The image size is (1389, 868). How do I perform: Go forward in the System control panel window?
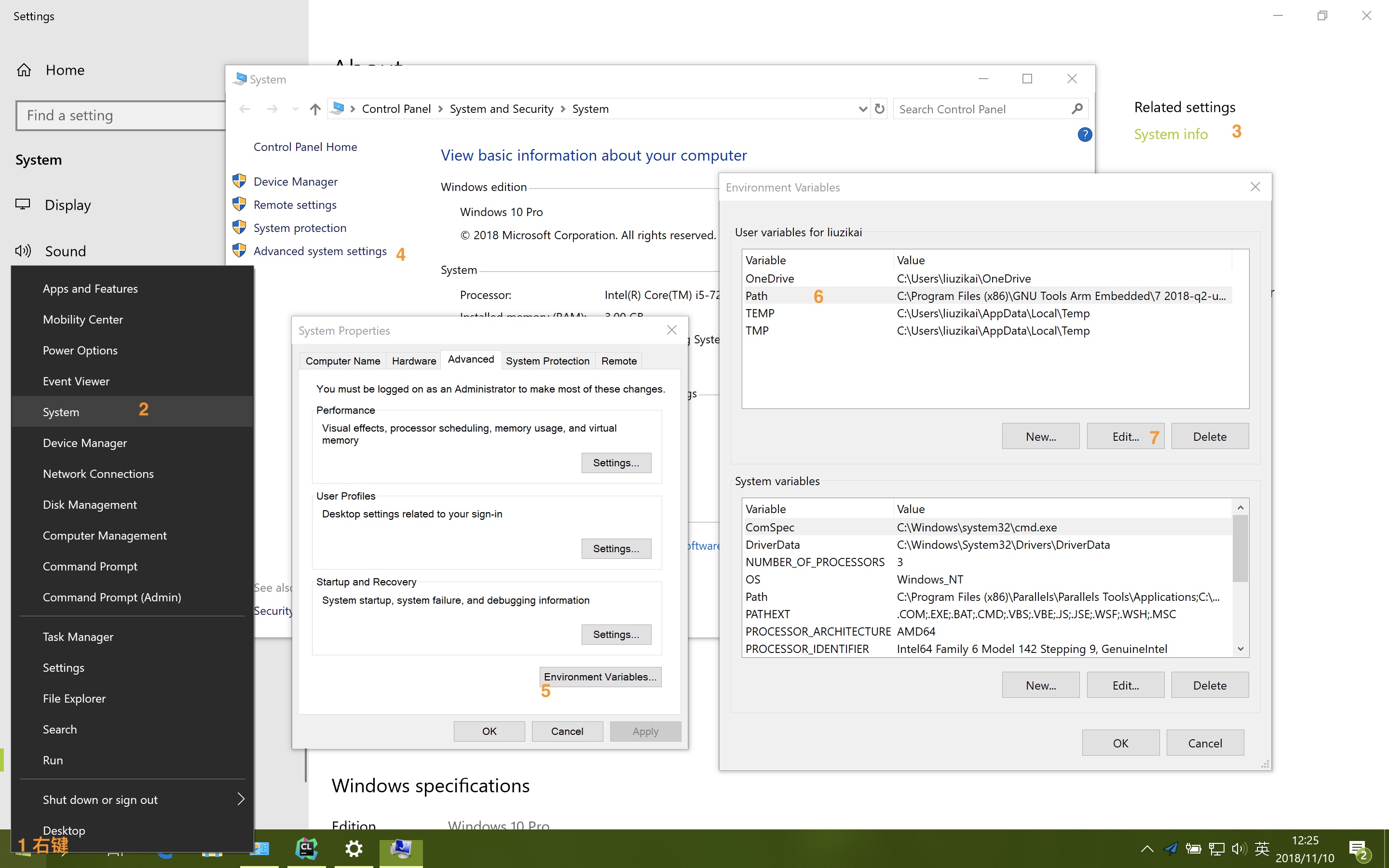tap(272, 109)
